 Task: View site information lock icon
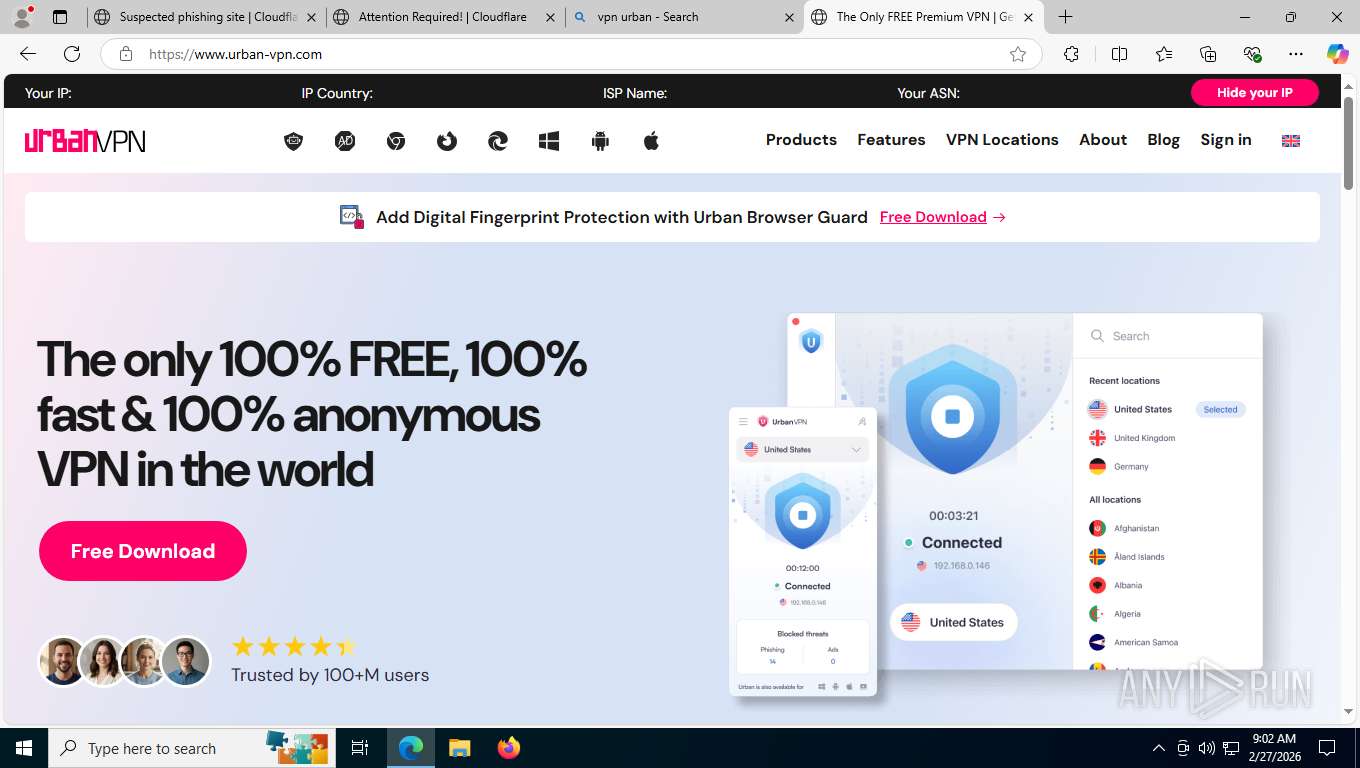click(x=126, y=54)
